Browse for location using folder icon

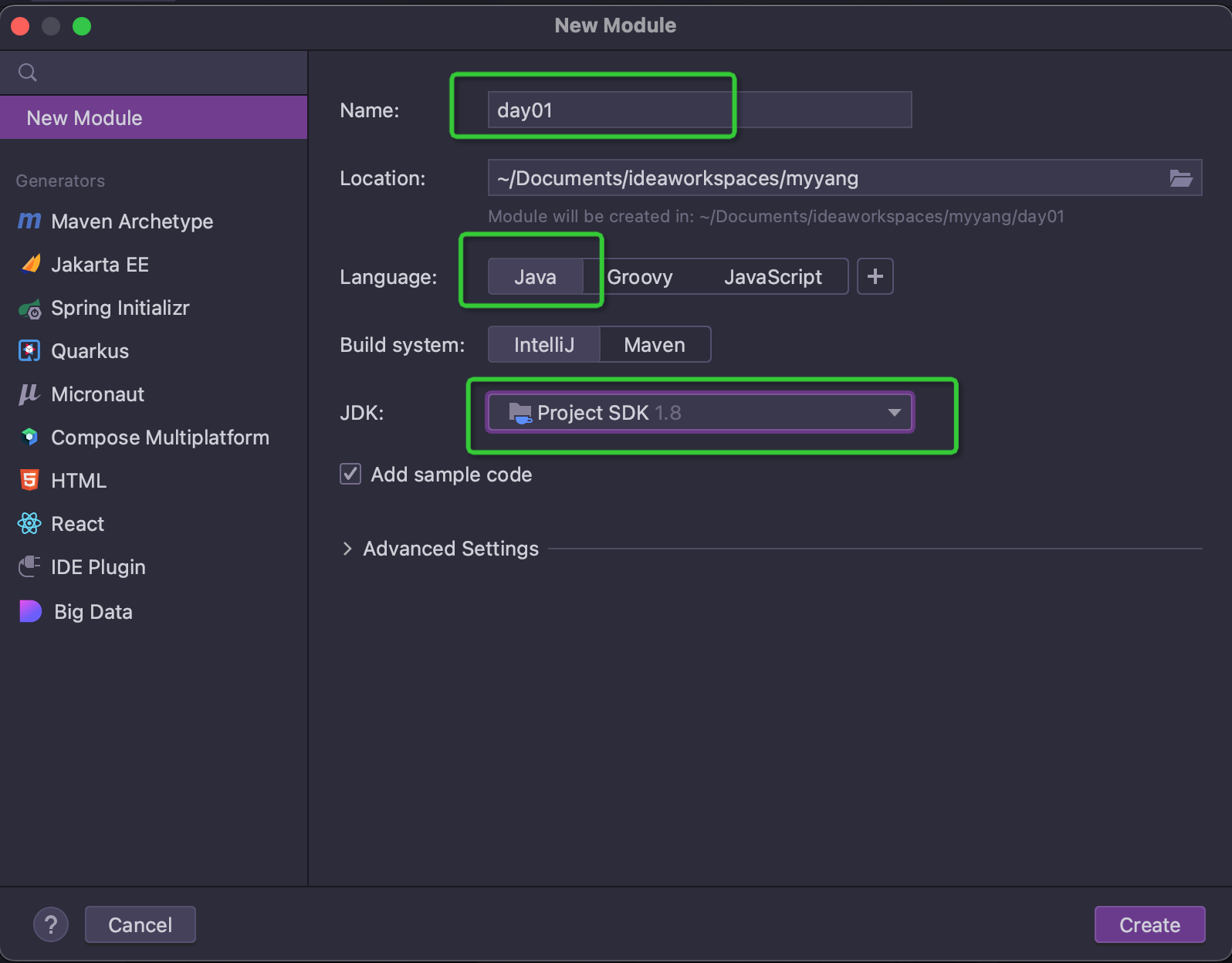coord(1181,178)
